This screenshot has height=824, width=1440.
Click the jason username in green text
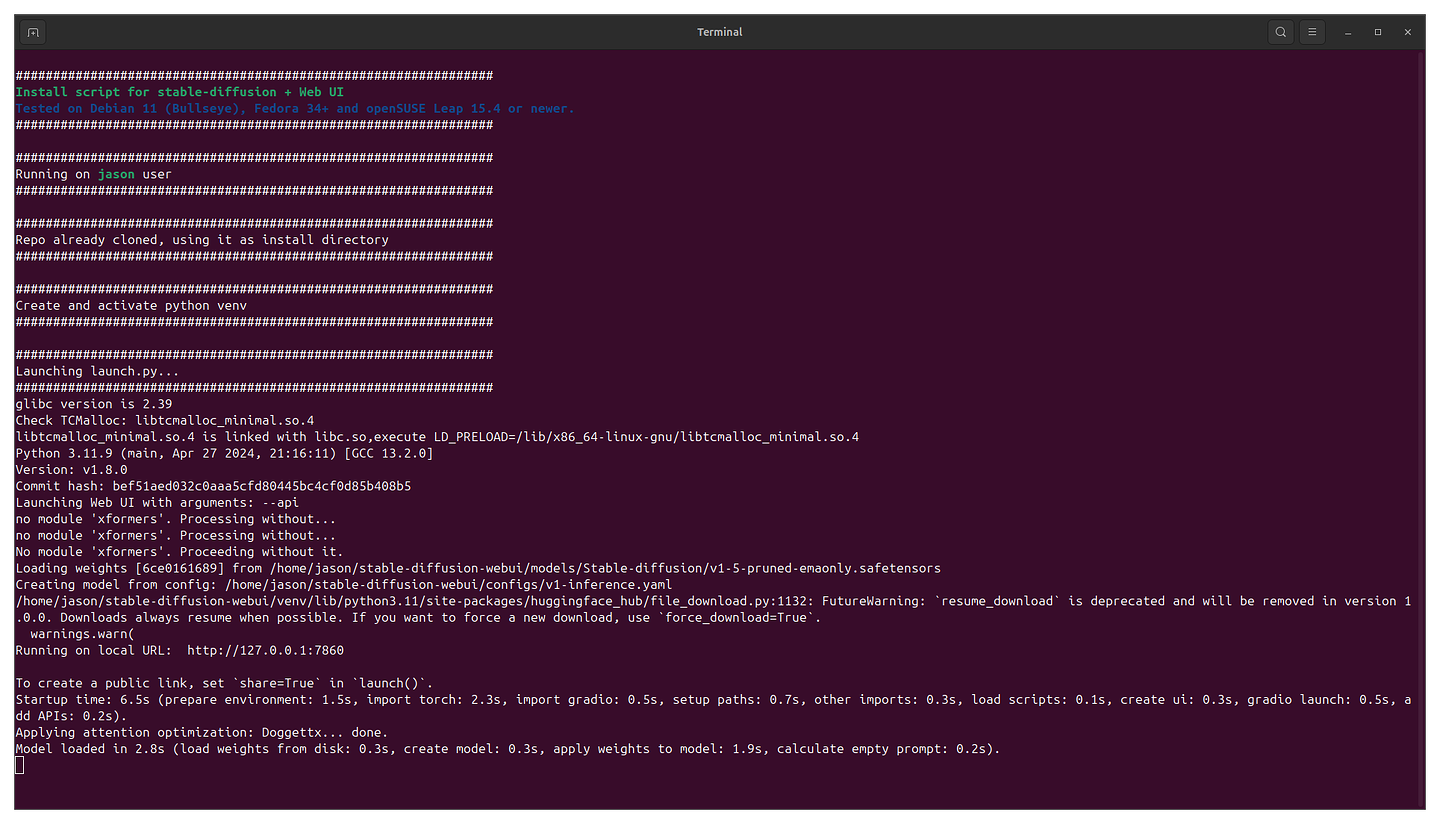coord(115,173)
